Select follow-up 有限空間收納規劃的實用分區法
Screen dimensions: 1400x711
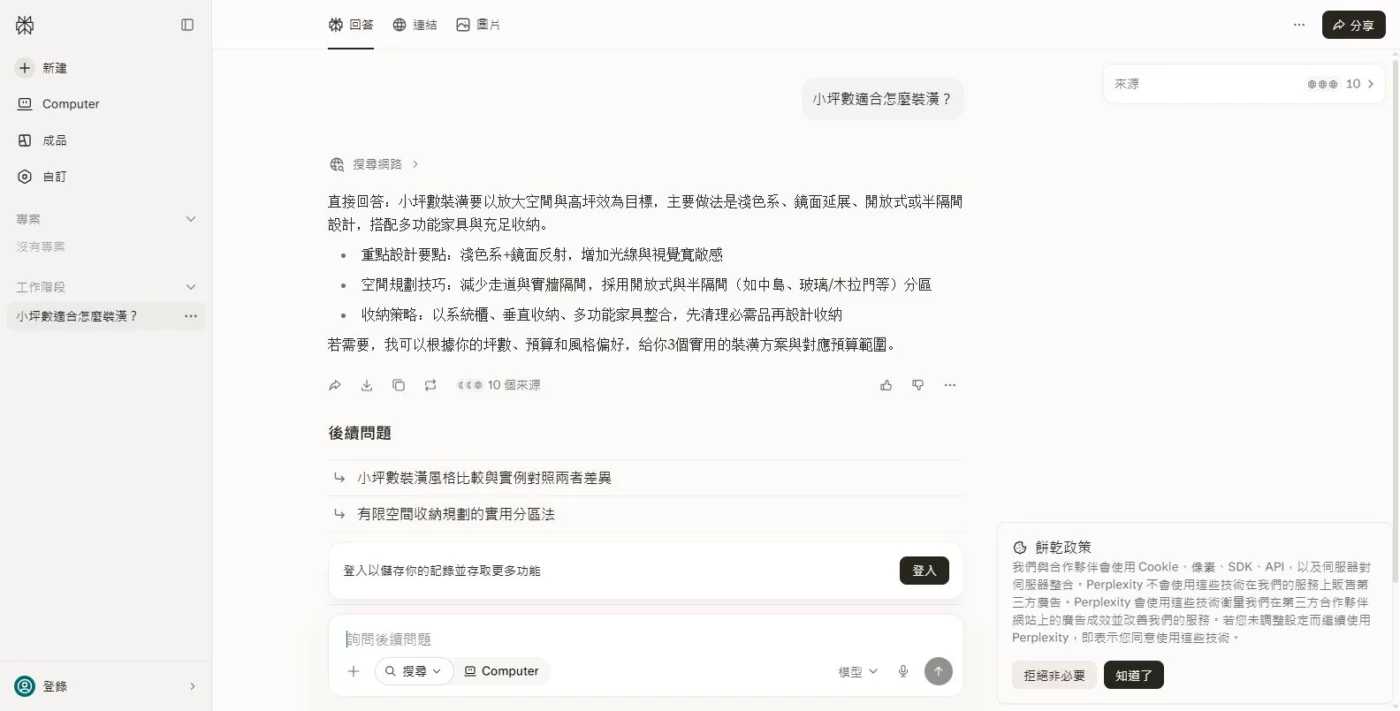pyautogui.click(x=646, y=514)
